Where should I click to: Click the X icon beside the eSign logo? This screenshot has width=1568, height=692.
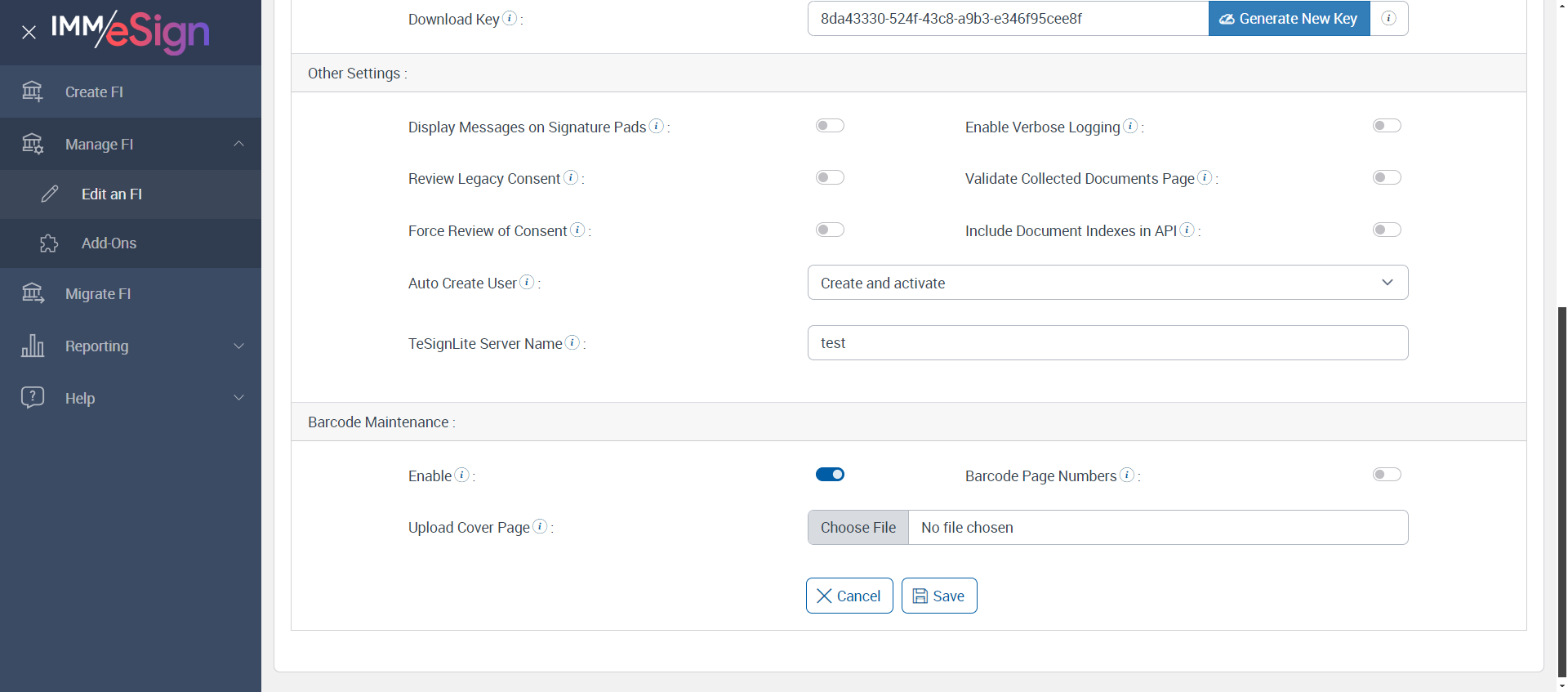pos(29,33)
